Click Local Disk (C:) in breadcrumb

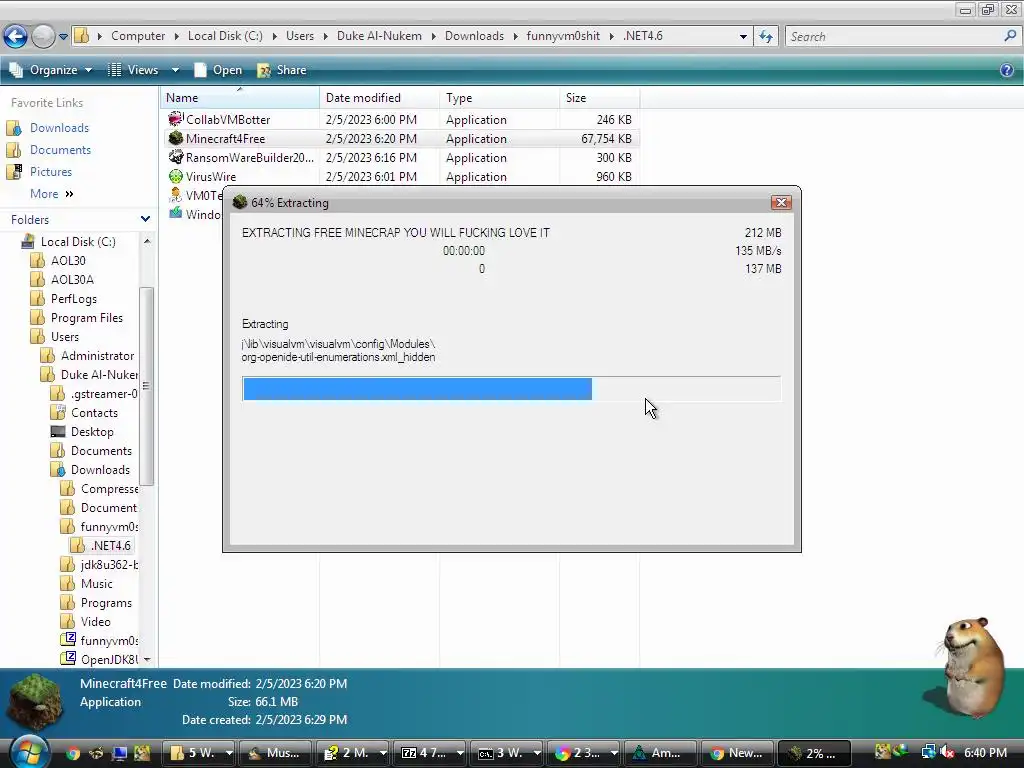pos(225,36)
